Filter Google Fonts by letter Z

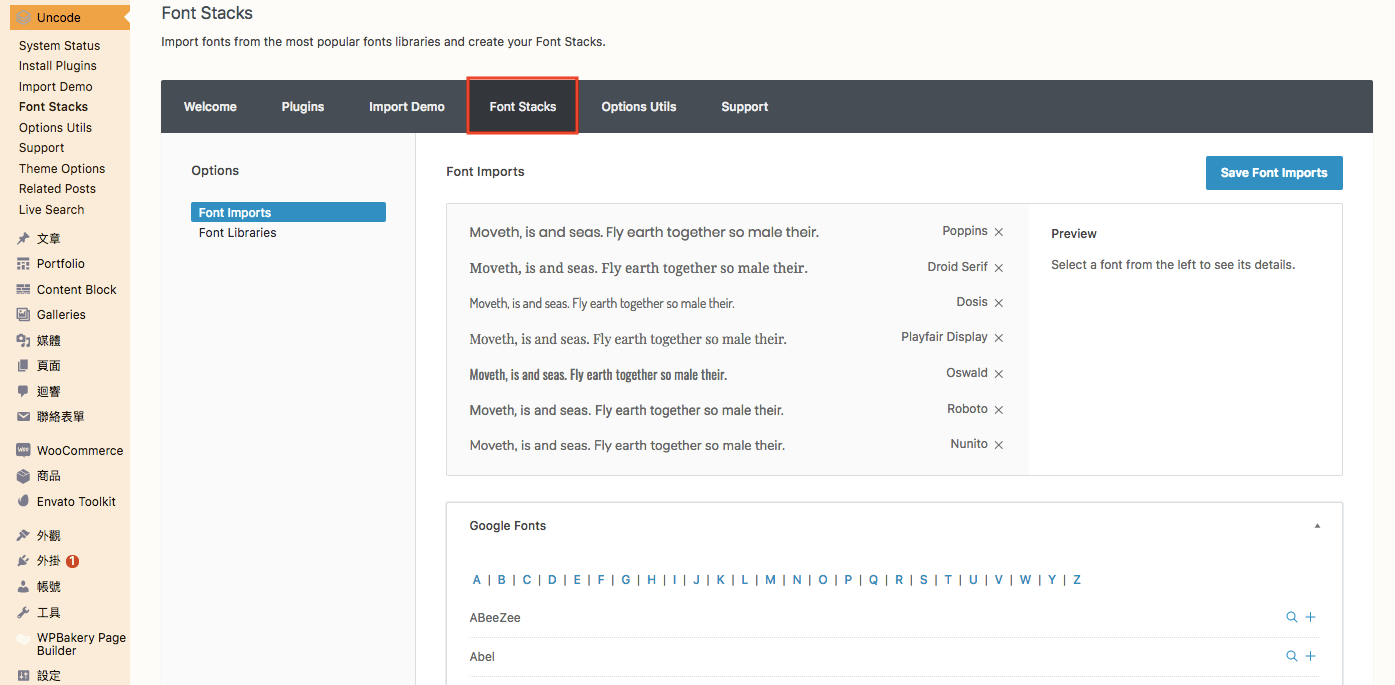1076,580
